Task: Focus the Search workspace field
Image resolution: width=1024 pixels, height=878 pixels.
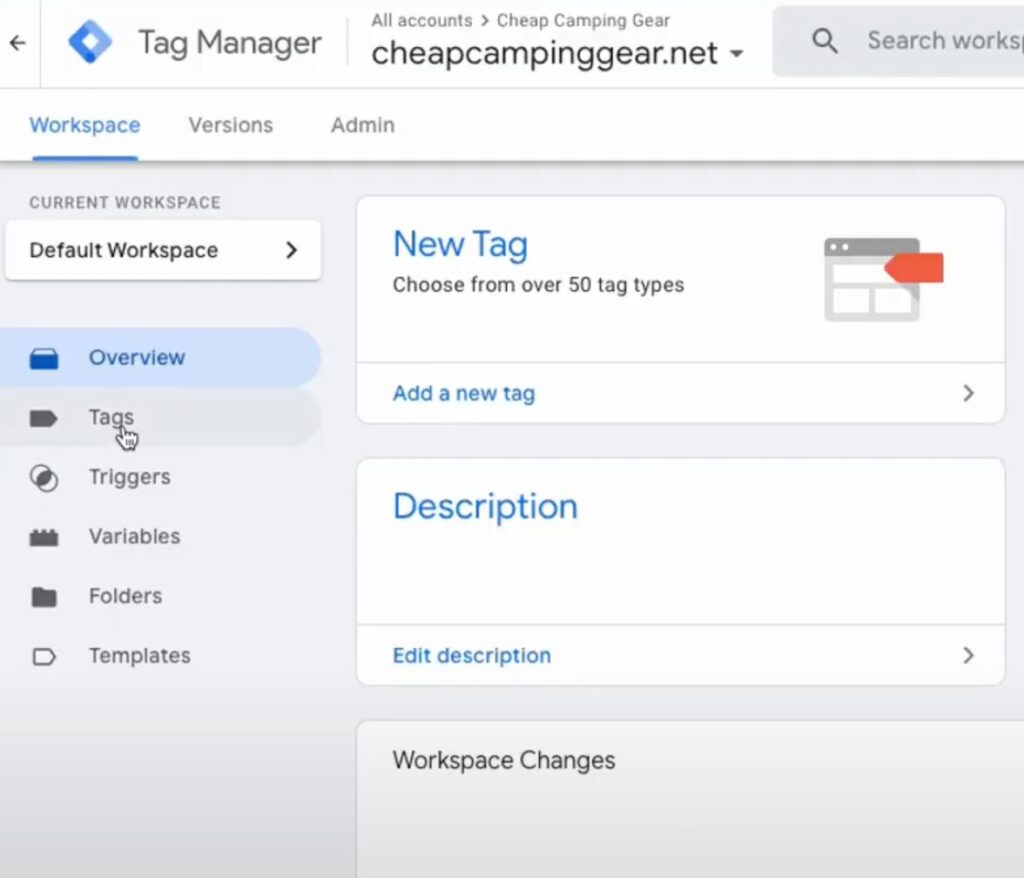Action: pyautogui.click(x=898, y=41)
